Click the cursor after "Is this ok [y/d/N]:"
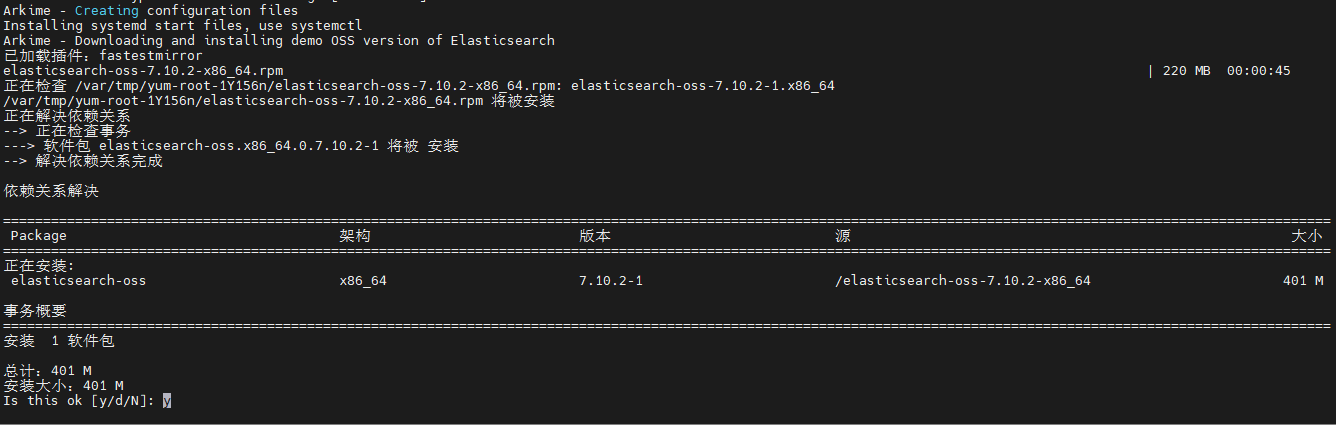This screenshot has height=425, width=1336. tap(167, 401)
